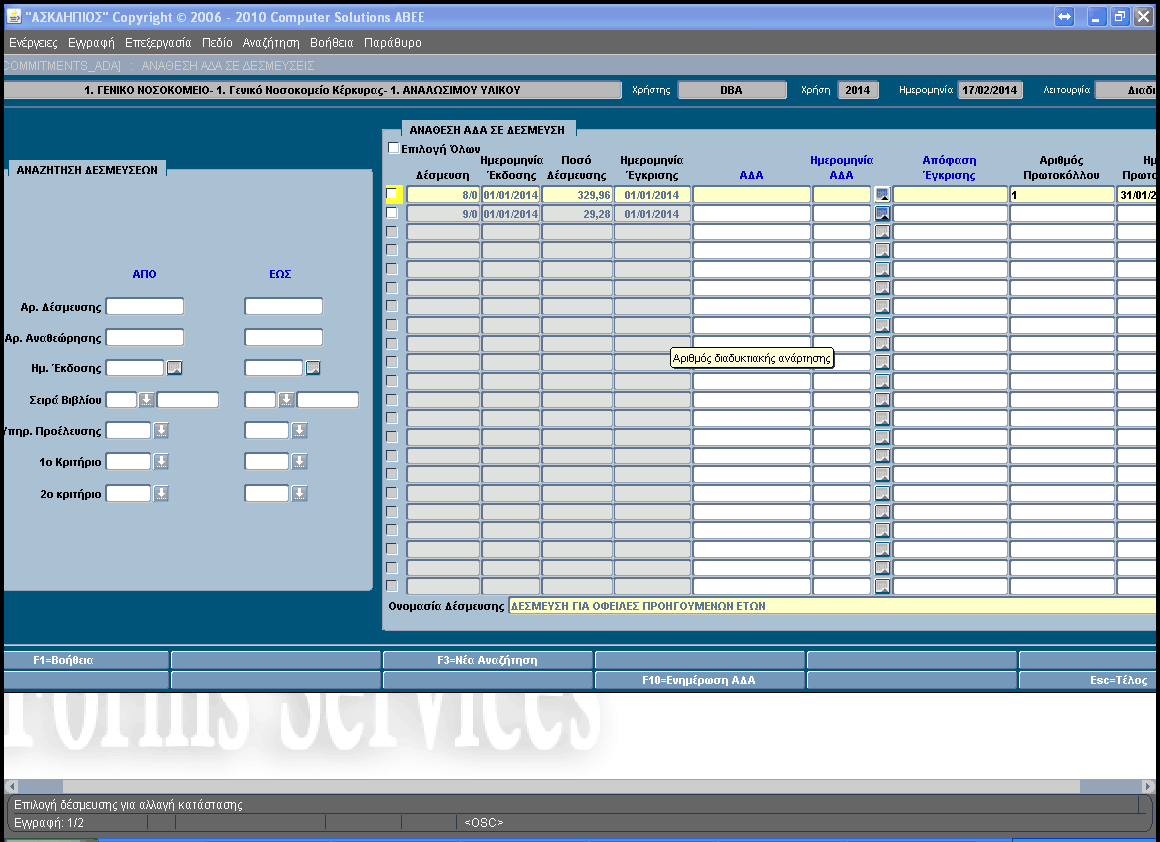Open calendar picker beside Ημ. Έκδοσης ΕΩΣ field
The image size is (1160, 842).
pos(313,368)
